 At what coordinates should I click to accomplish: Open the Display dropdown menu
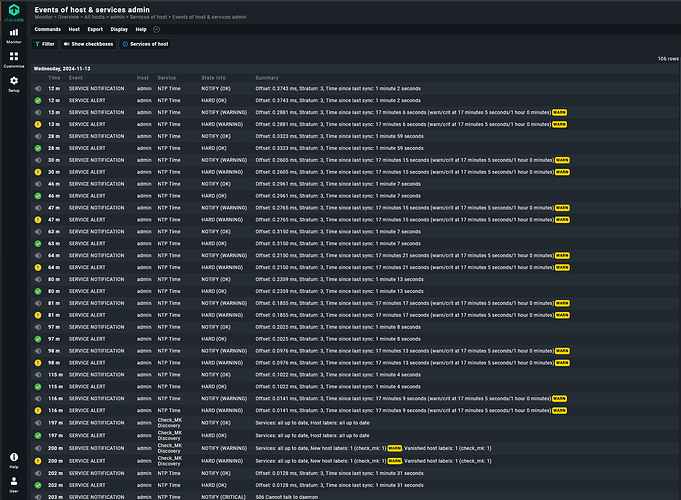[119, 30]
